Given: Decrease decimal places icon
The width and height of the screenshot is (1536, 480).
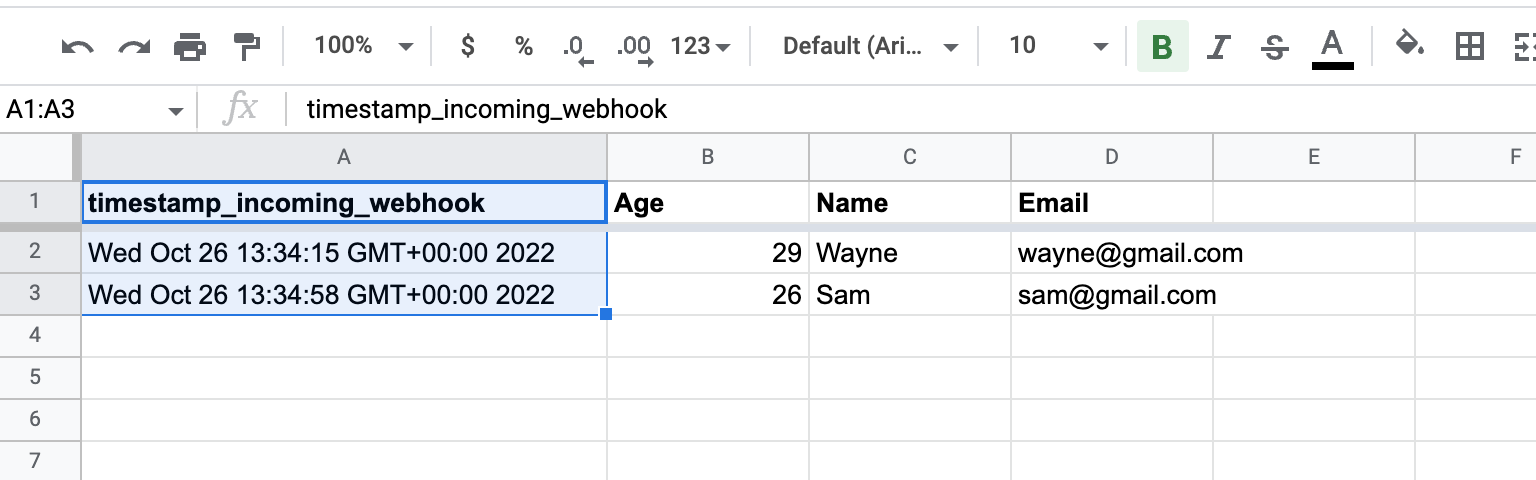Looking at the screenshot, I should click(578, 48).
